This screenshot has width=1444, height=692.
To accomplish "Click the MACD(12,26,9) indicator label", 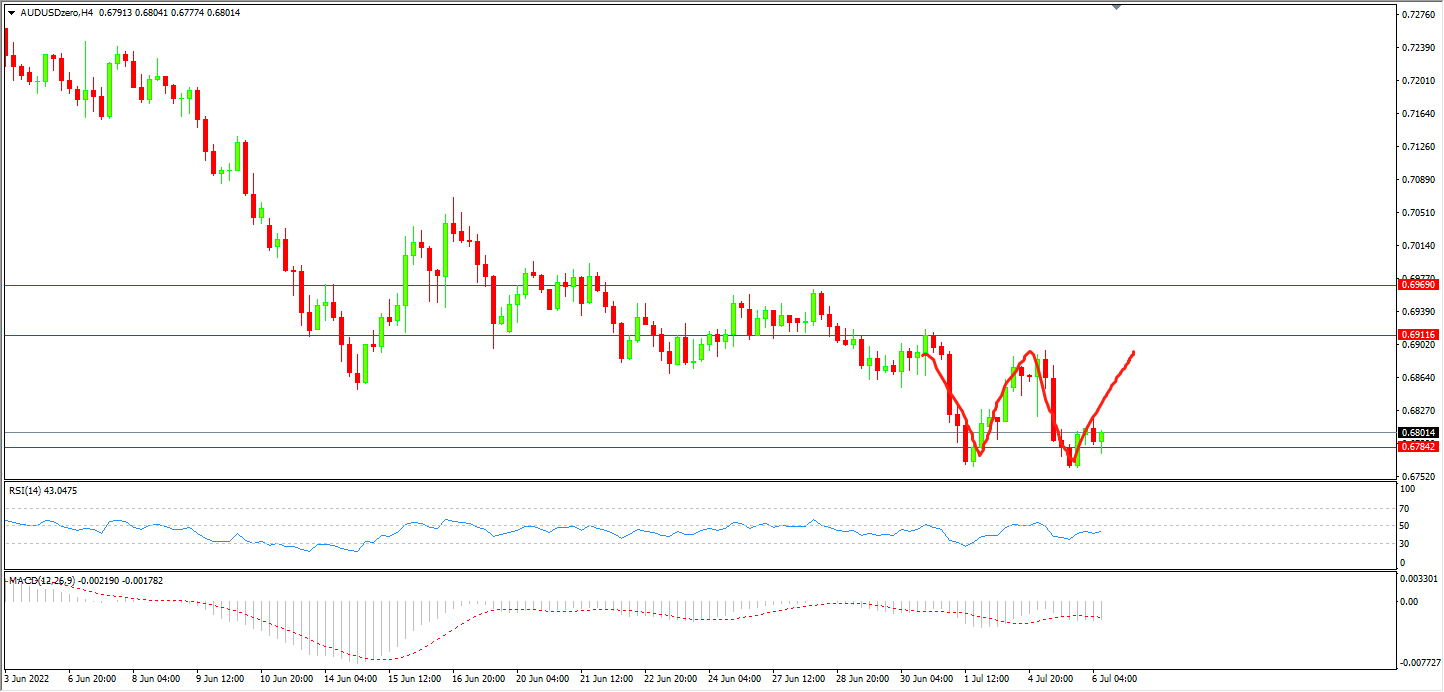I will point(40,581).
